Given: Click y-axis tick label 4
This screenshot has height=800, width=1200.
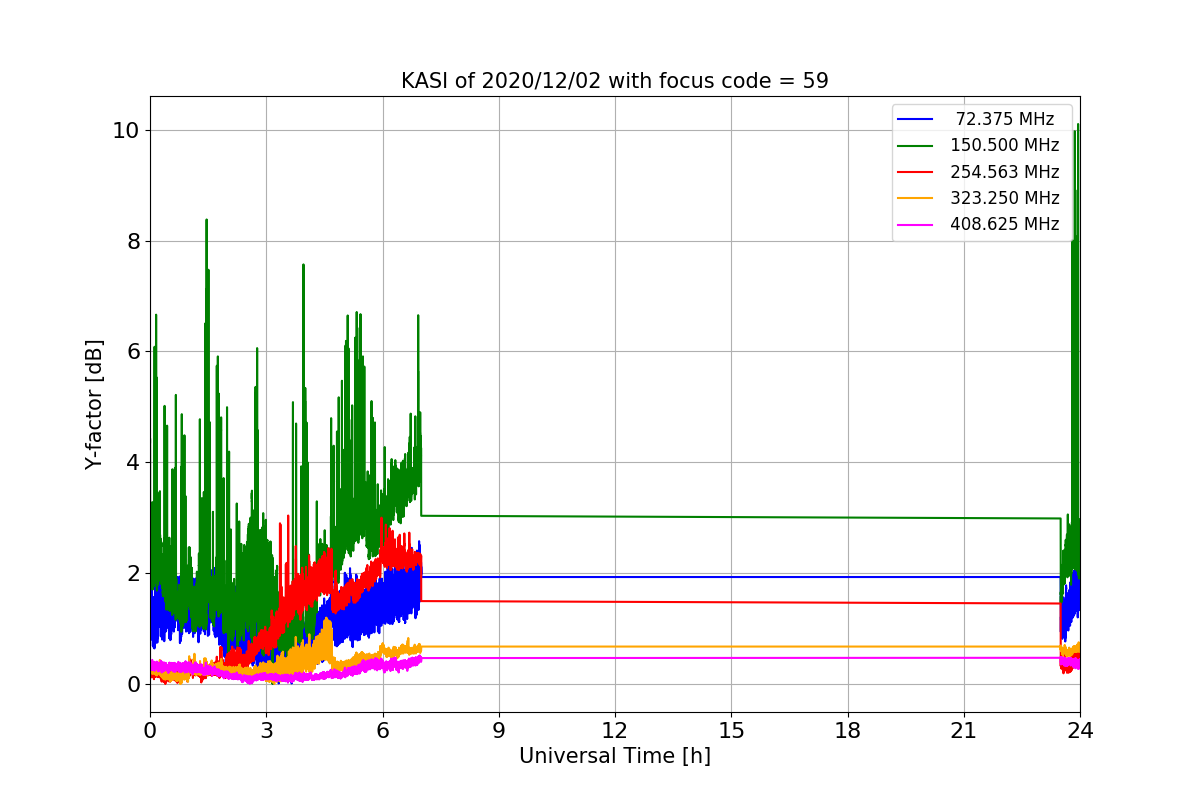Looking at the screenshot, I should (132, 462).
